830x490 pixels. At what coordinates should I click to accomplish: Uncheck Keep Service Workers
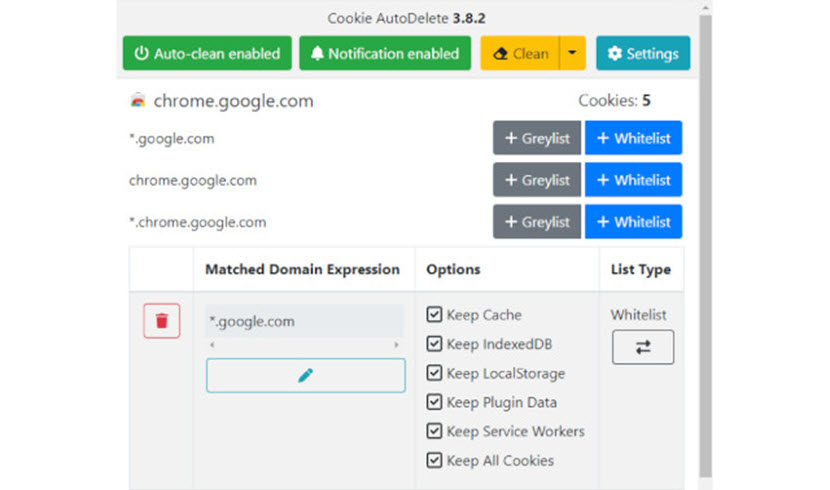point(434,431)
